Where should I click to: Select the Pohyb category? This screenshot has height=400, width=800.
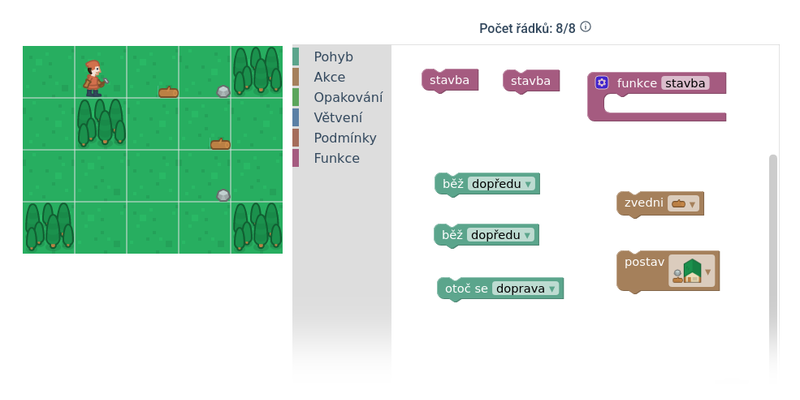pos(333,57)
